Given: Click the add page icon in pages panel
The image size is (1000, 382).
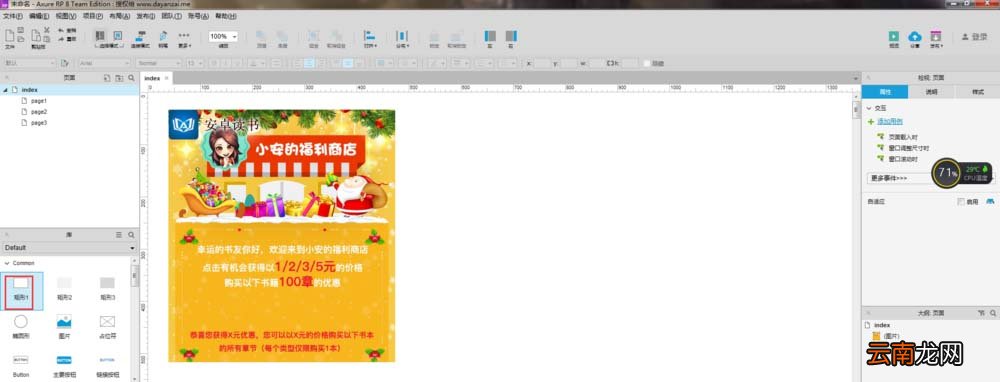Looking at the screenshot, I should click(x=107, y=78).
